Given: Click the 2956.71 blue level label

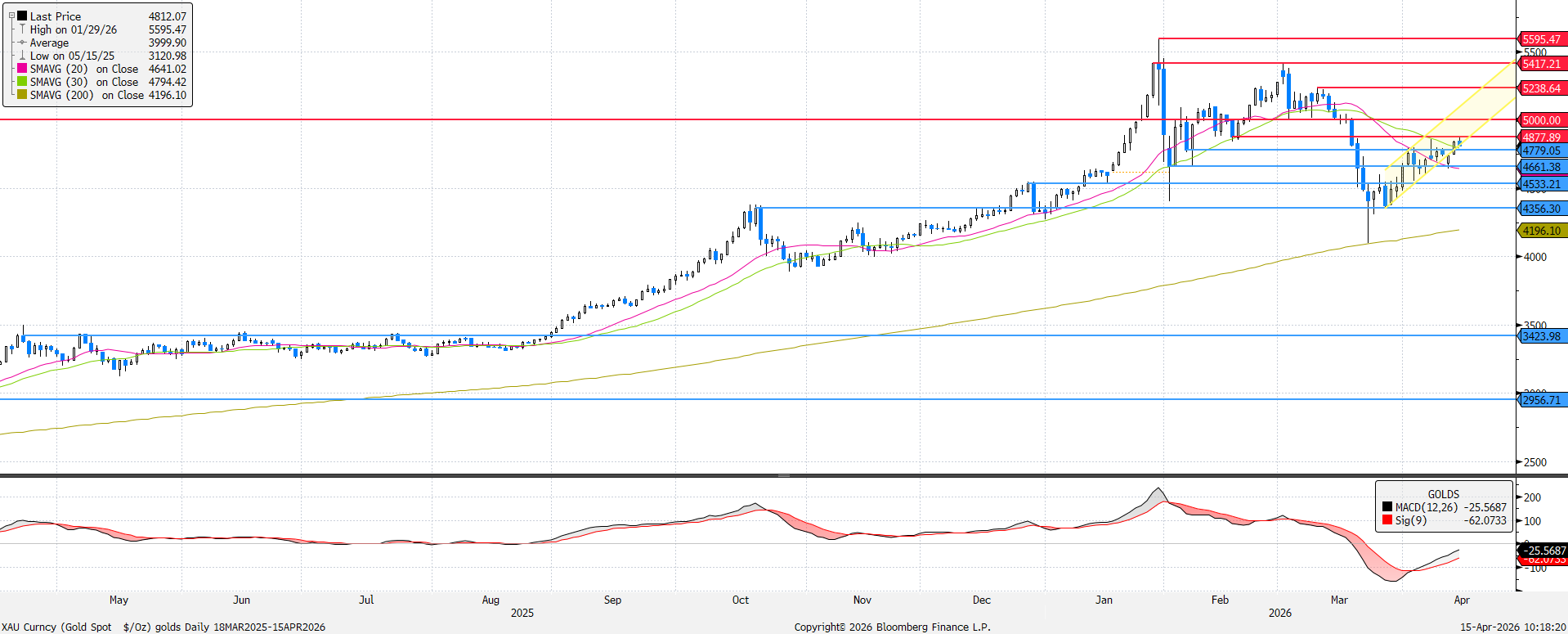Looking at the screenshot, I should pyautogui.click(x=1541, y=400).
